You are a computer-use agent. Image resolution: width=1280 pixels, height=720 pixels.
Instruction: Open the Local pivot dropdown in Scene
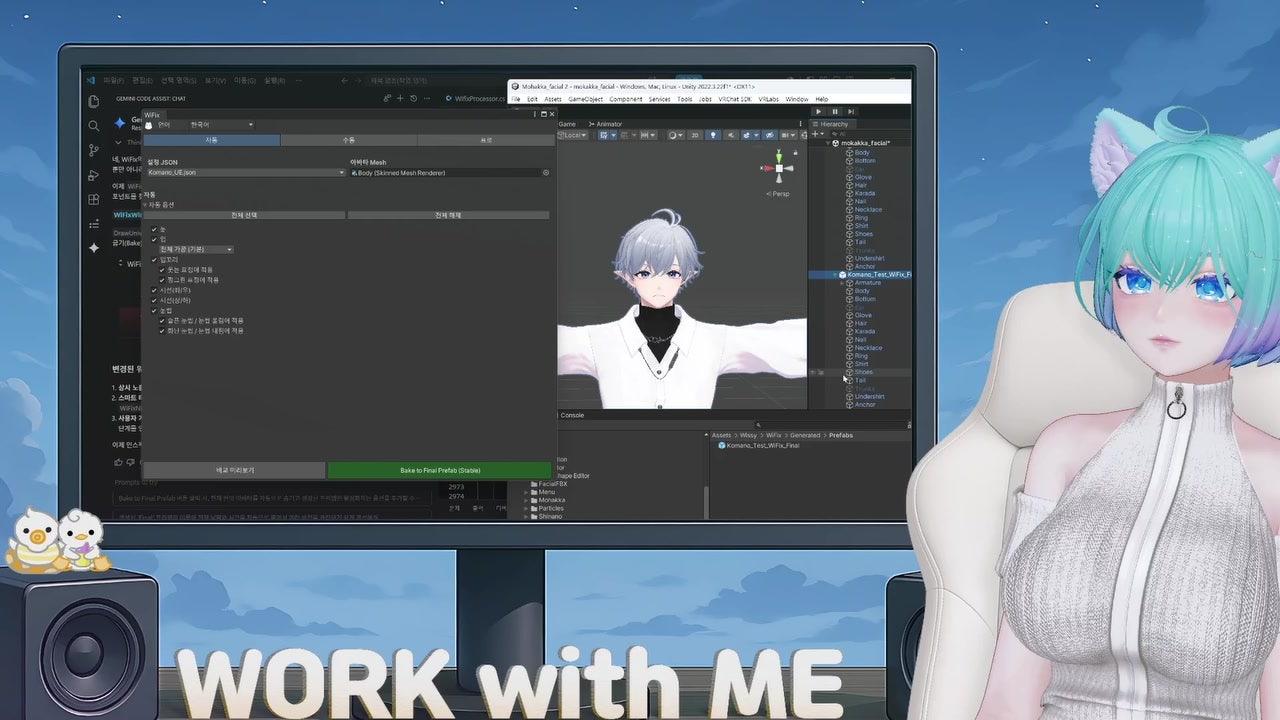click(574, 135)
